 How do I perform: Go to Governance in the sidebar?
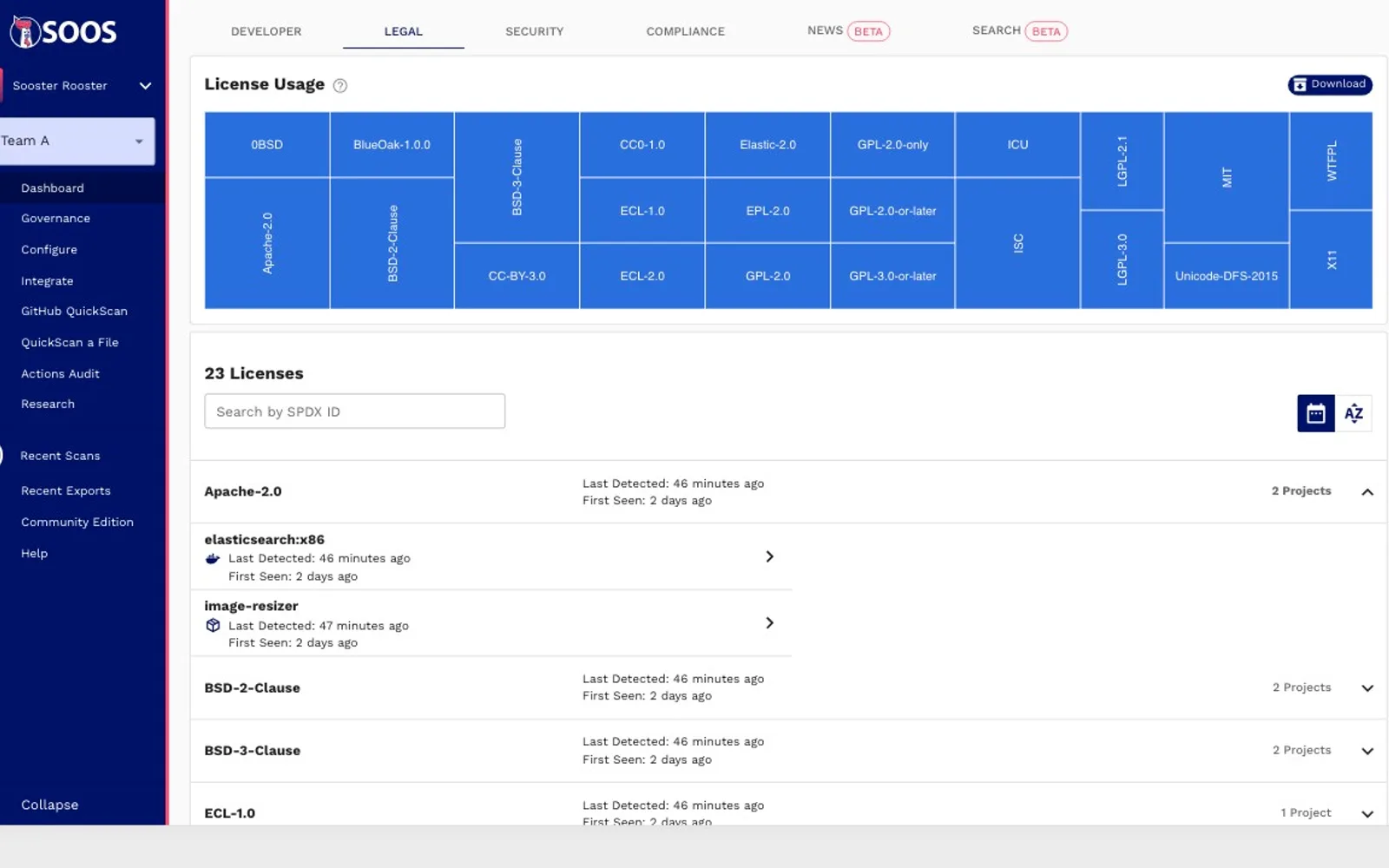(56, 219)
